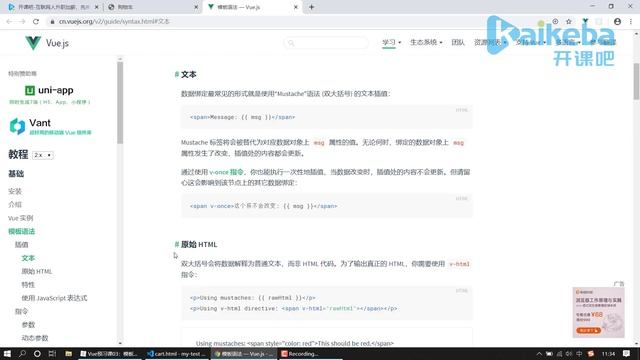This screenshot has height=360, width=640.
Task: Click the Vue.js logo in header
Action: pos(47,43)
